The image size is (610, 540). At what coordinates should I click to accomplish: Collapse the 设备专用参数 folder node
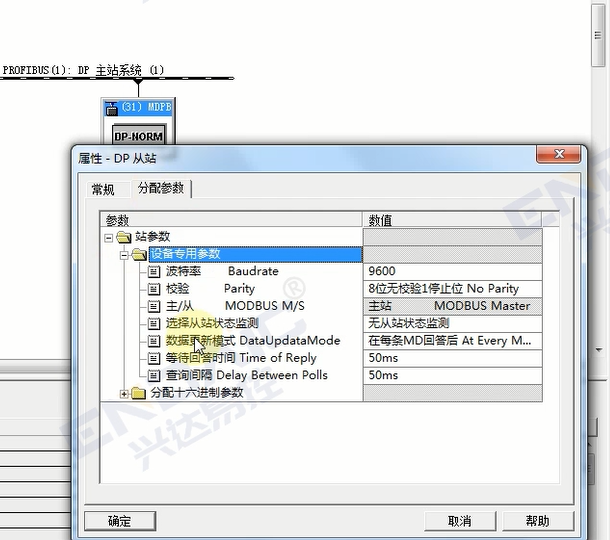click(x=124, y=256)
